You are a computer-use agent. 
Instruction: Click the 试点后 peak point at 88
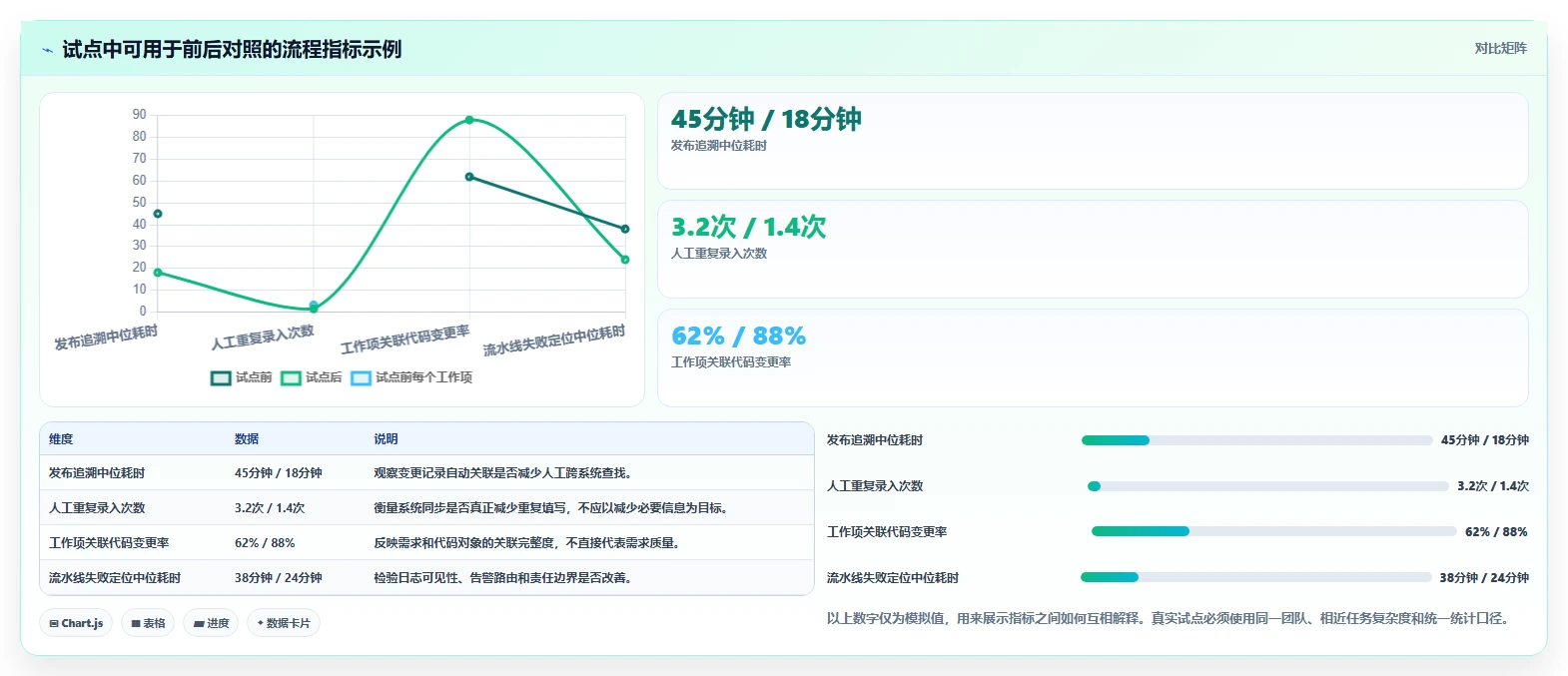pos(469,120)
